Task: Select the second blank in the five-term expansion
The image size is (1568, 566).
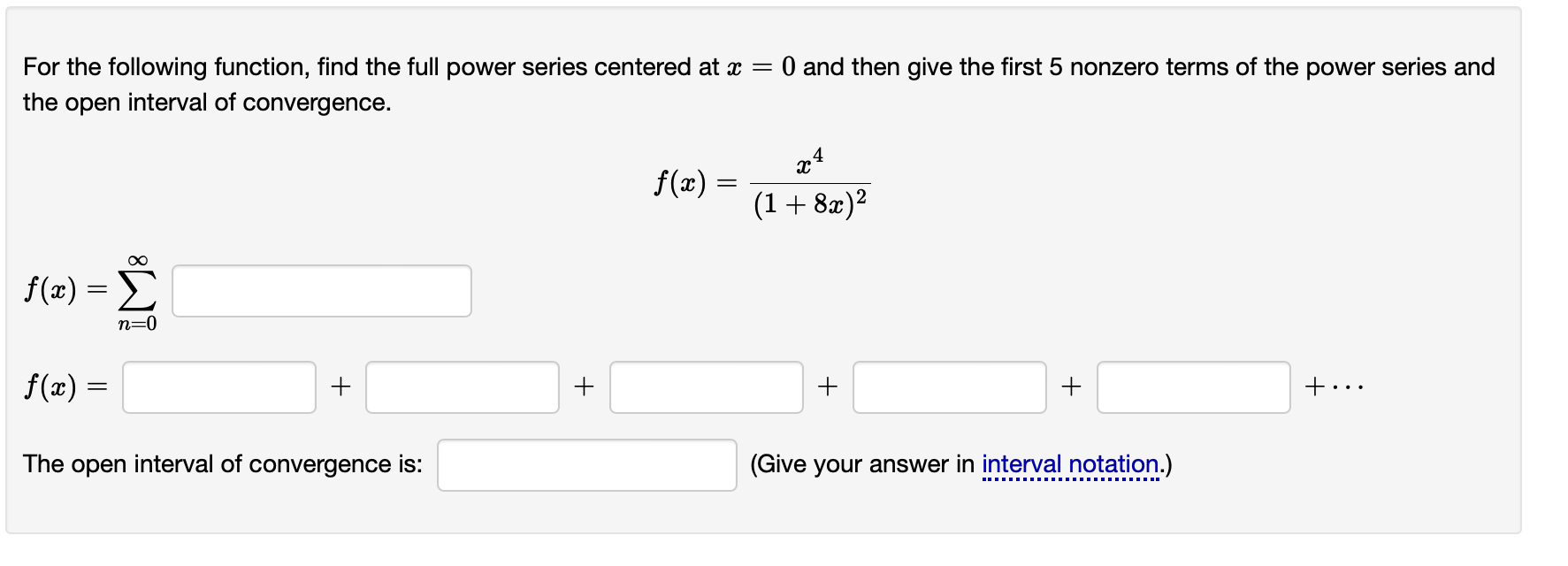Action: coord(462,386)
